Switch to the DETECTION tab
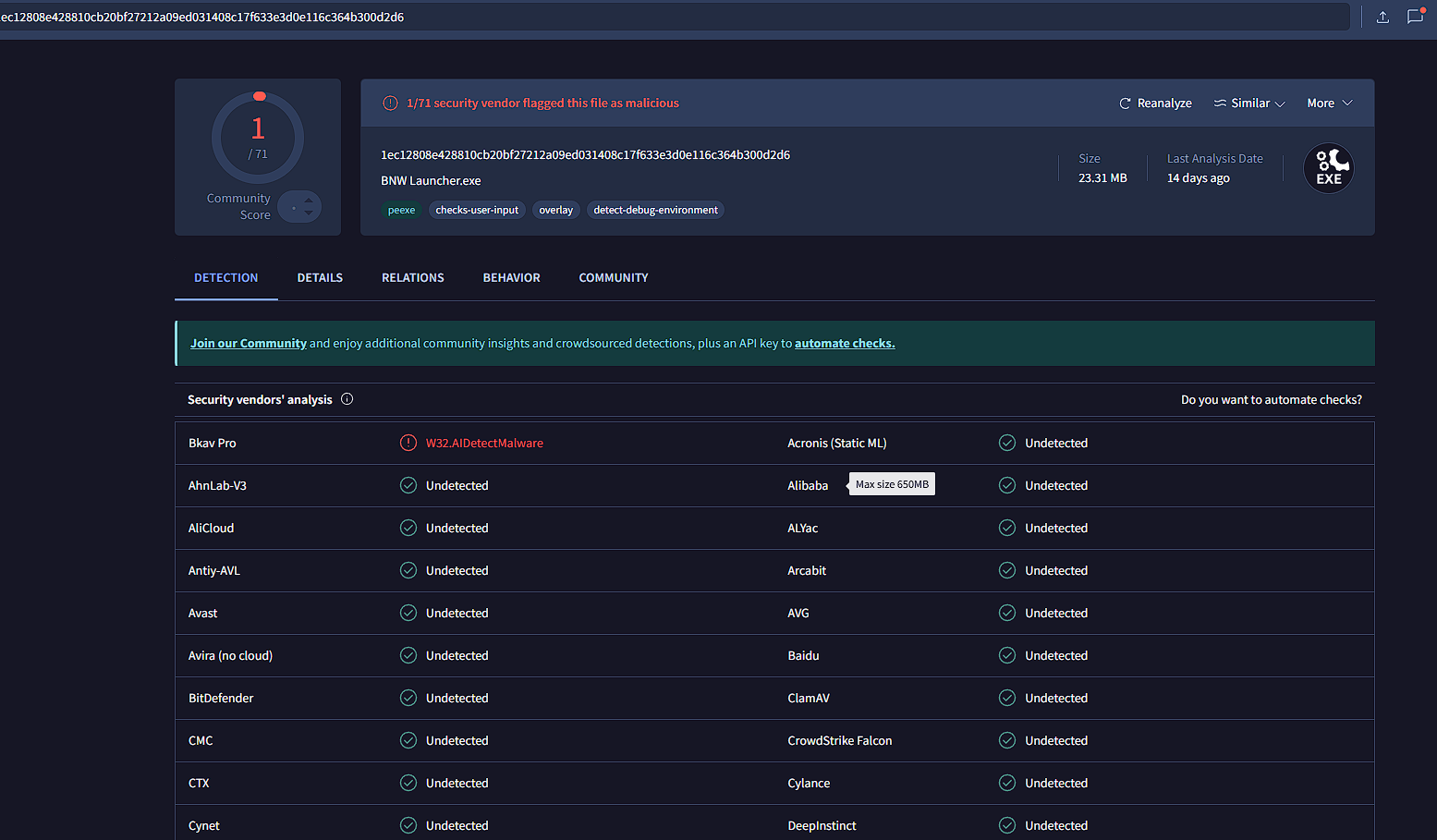This screenshot has height=840, width=1437. pyautogui.click(x=225, y=277)
